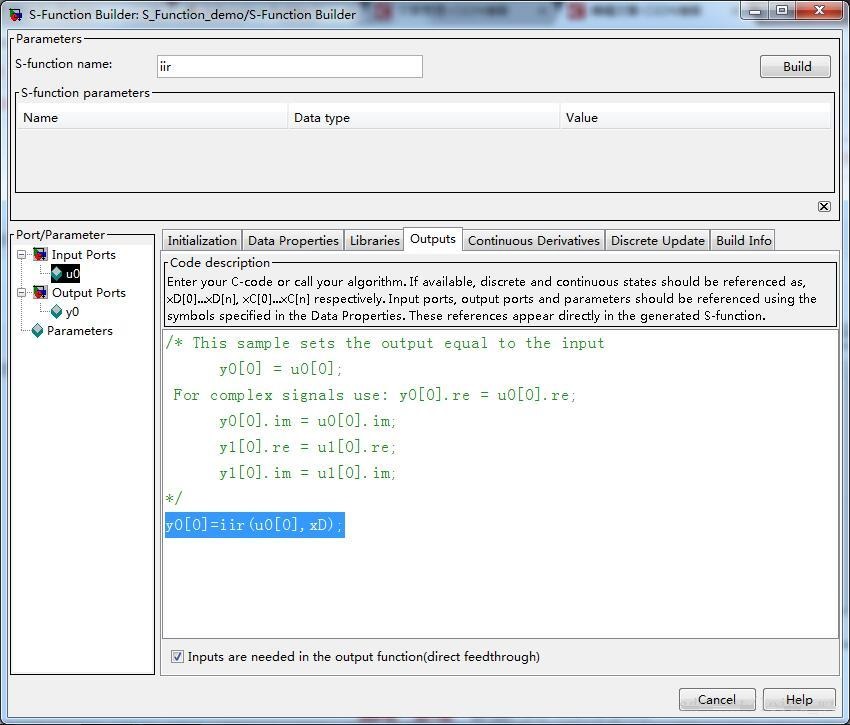
Task: Open the Build Info tab
Action: (743, 240)
